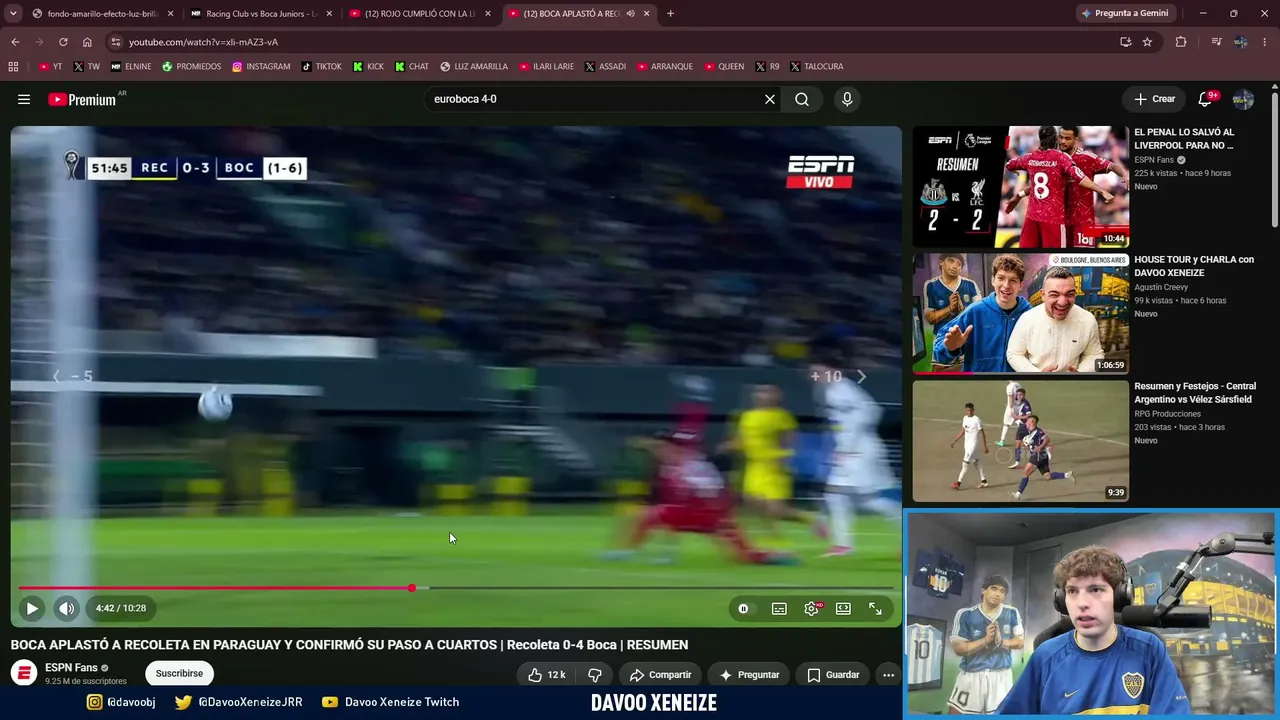Viewport: 1280px width, 720px height.
Task: Open a new browser tab
Action: click(x=670, y=14)
